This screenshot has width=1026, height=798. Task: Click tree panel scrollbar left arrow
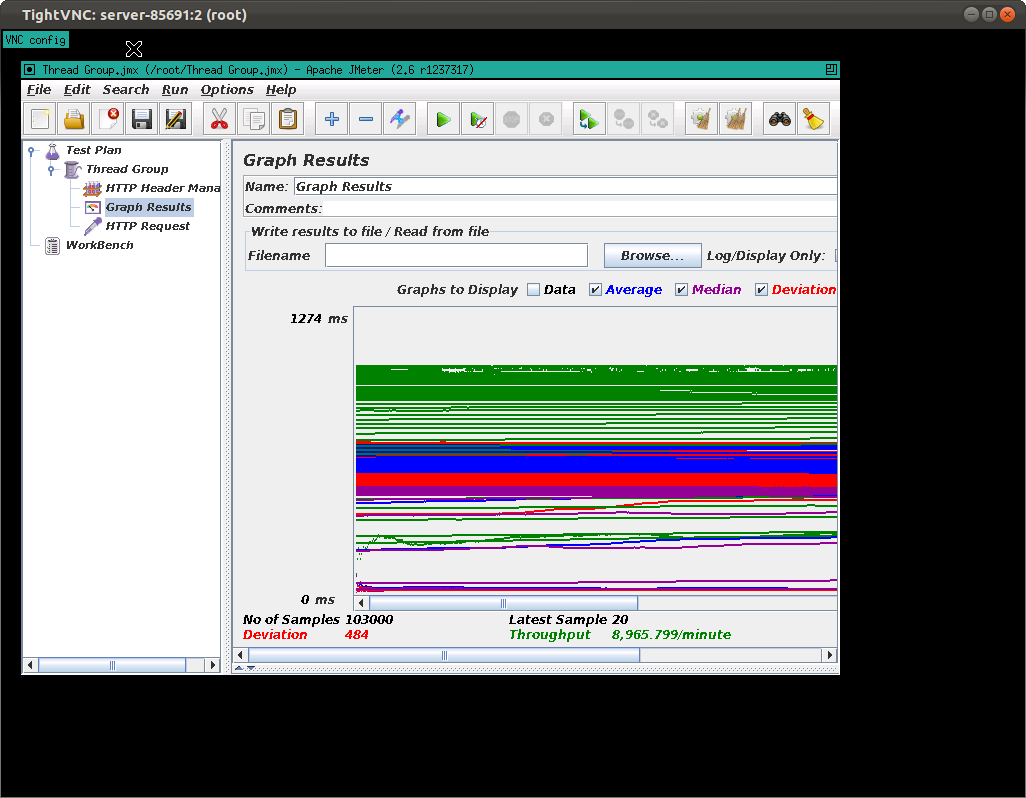[30, 665]
